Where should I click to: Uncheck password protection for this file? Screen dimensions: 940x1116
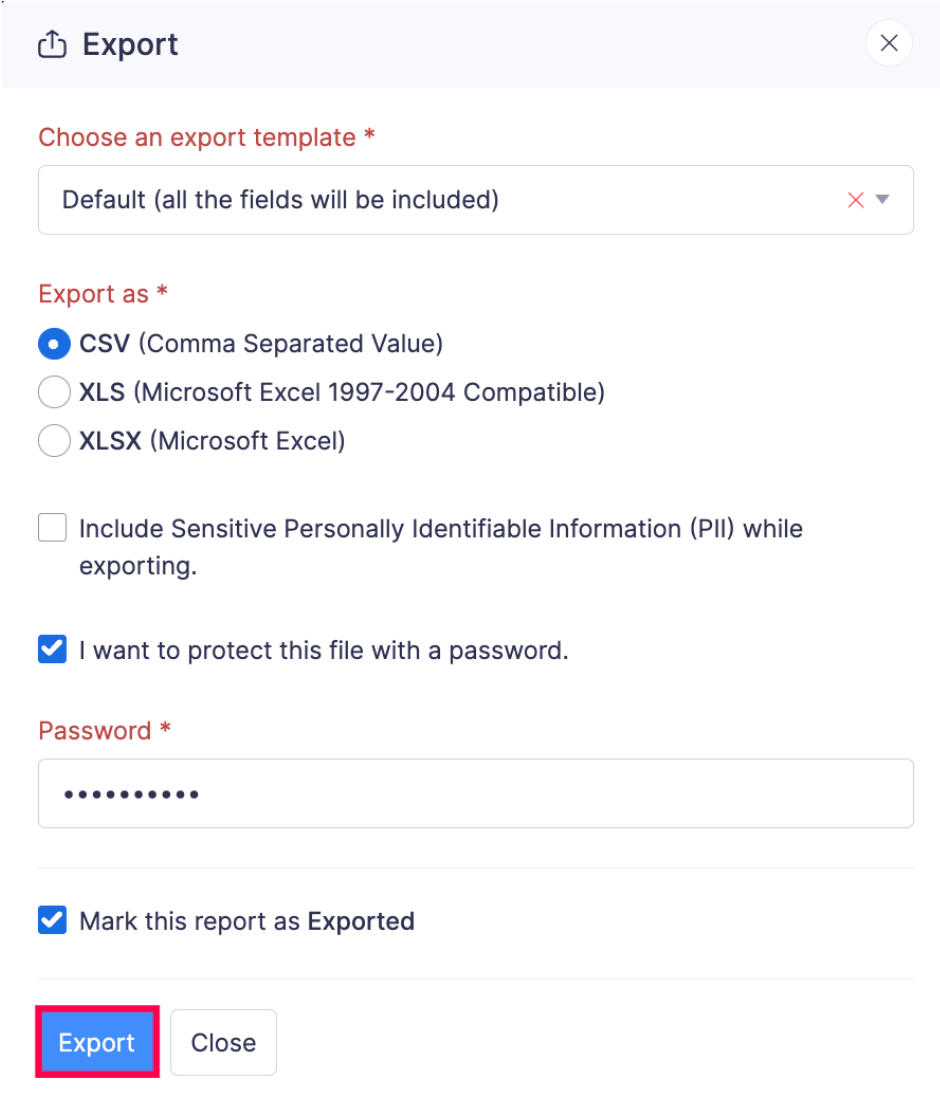[51, 650]
